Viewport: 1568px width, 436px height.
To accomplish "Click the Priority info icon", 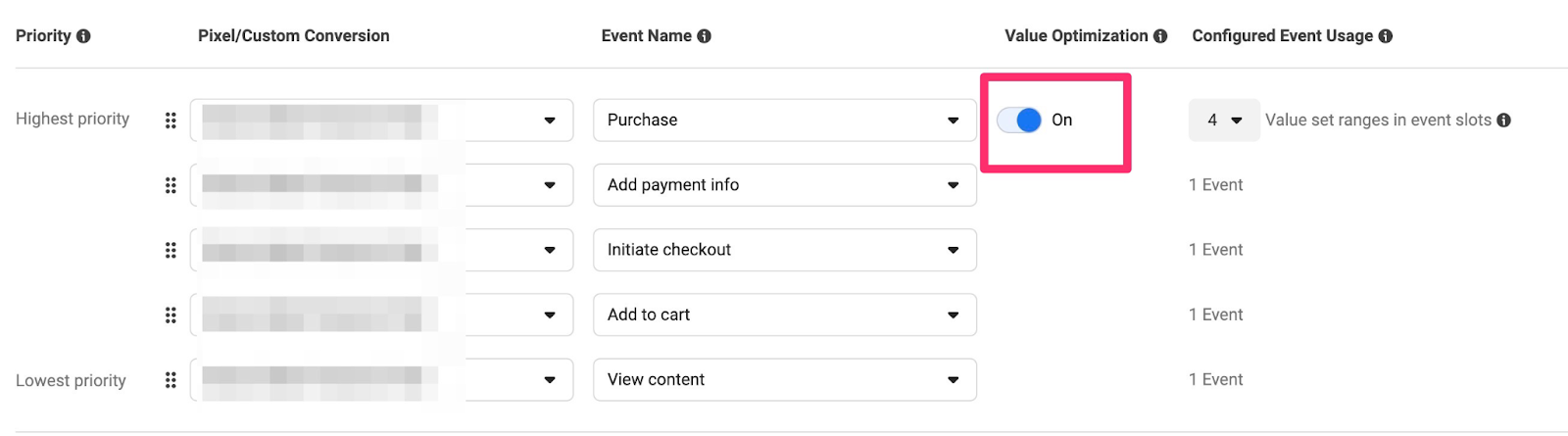I will click(x=83, y=36).
